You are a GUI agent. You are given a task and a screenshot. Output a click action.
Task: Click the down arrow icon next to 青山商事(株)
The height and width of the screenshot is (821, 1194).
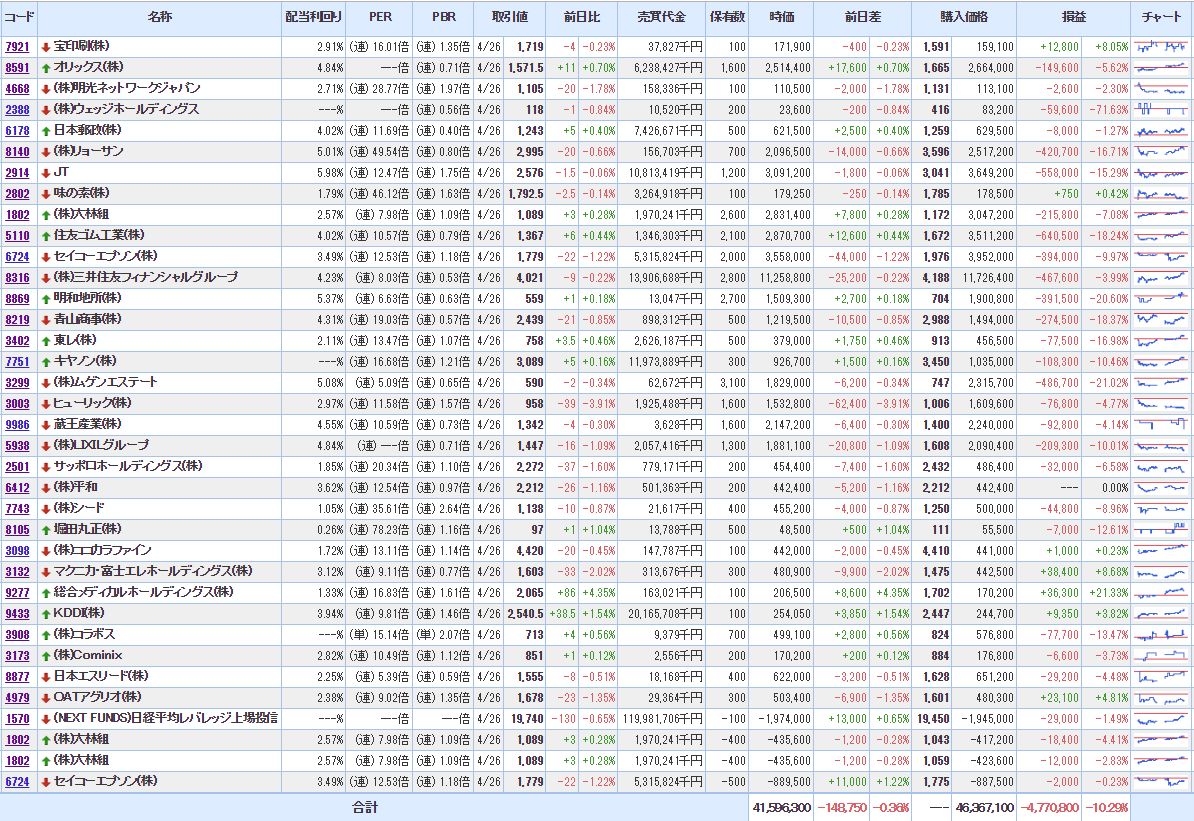pos(46,320)
